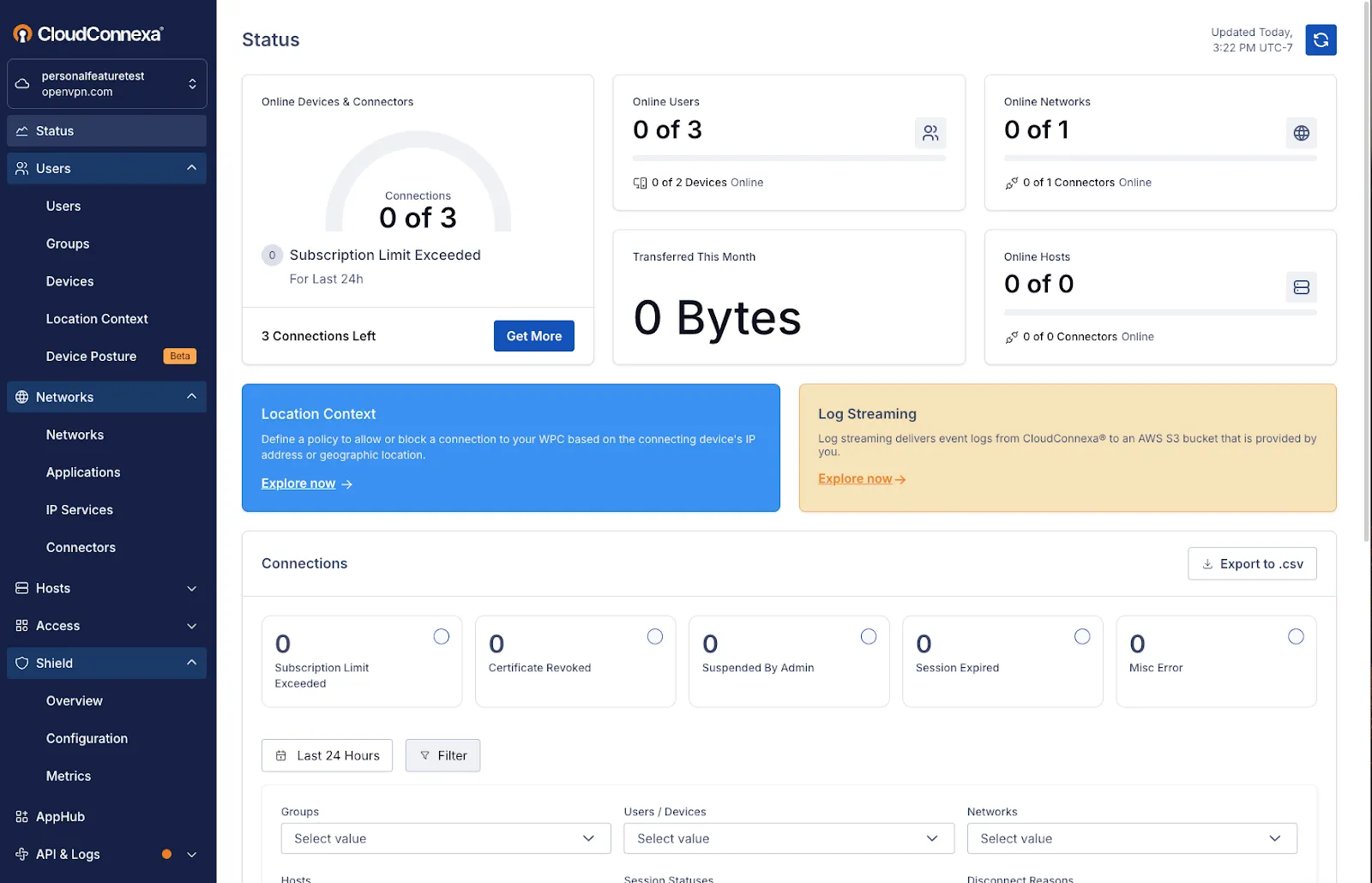Open Connectors in the sidebar
The width and height of the screenshot is (1372, 883).
coord(81,548)
